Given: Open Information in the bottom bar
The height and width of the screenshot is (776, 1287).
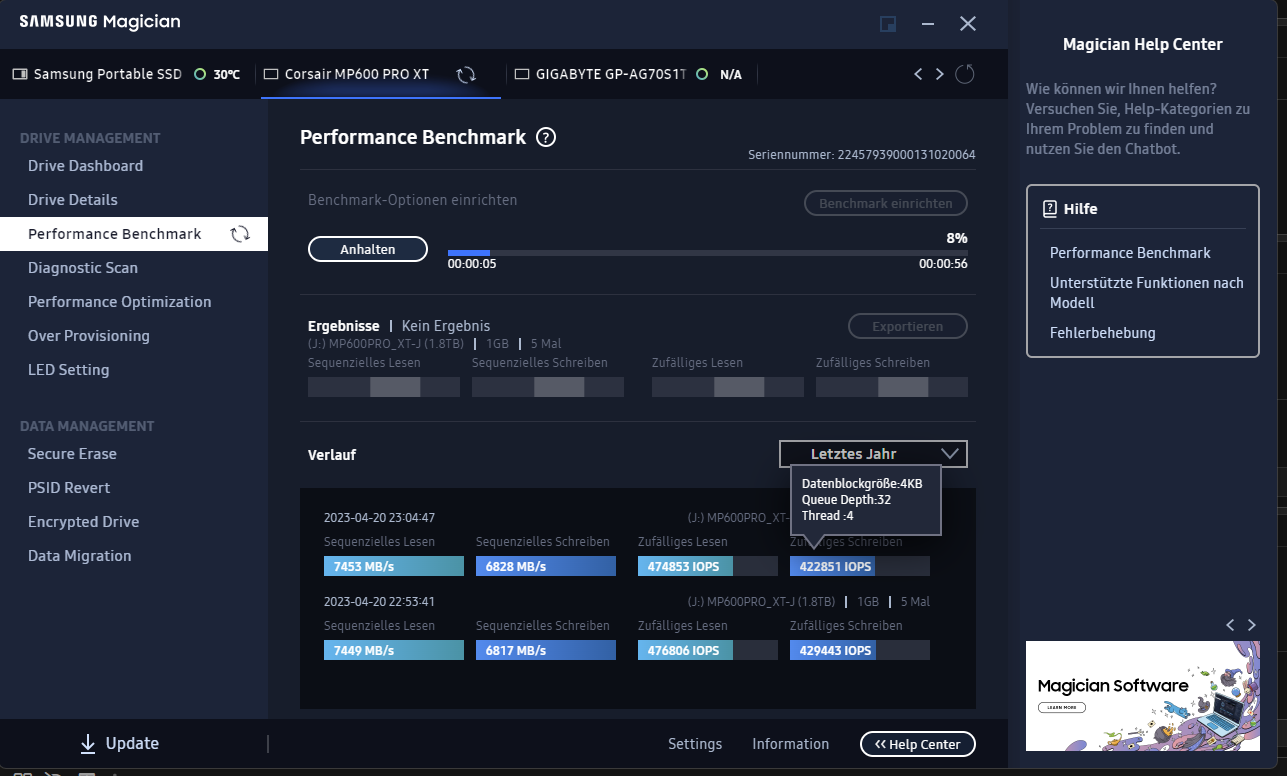Looking at the screenshot, I should click(791, 744).
